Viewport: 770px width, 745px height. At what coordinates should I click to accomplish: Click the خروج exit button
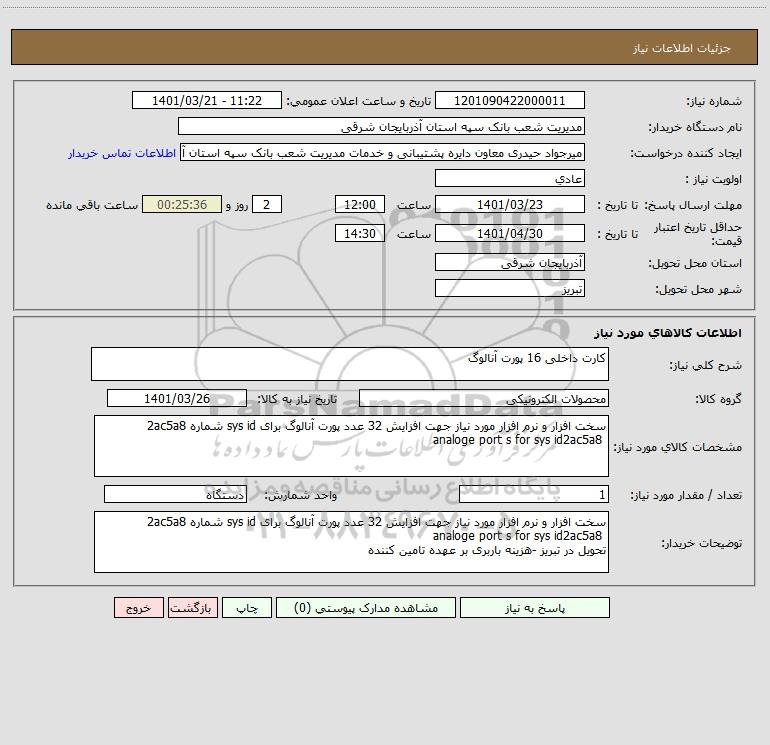coord(138,607)
